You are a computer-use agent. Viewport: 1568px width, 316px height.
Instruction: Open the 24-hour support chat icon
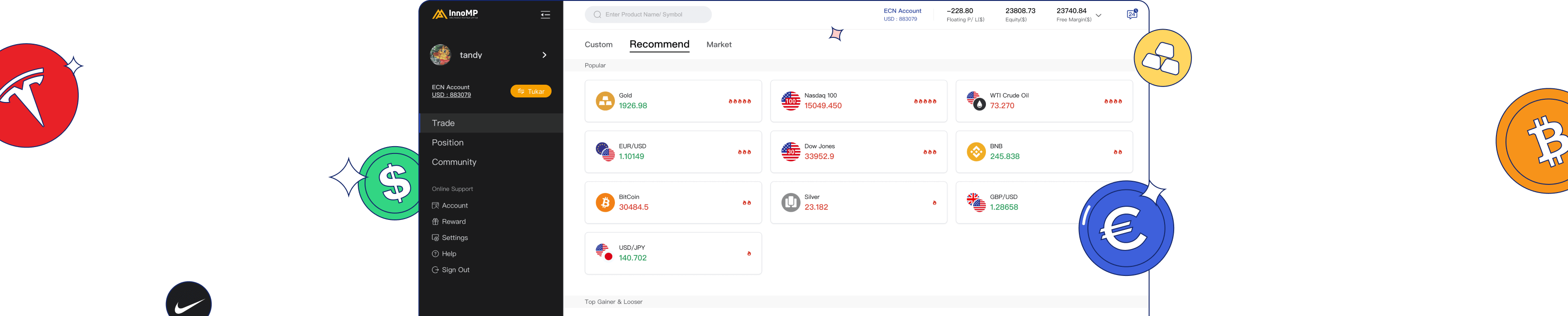pos(1132,15)
